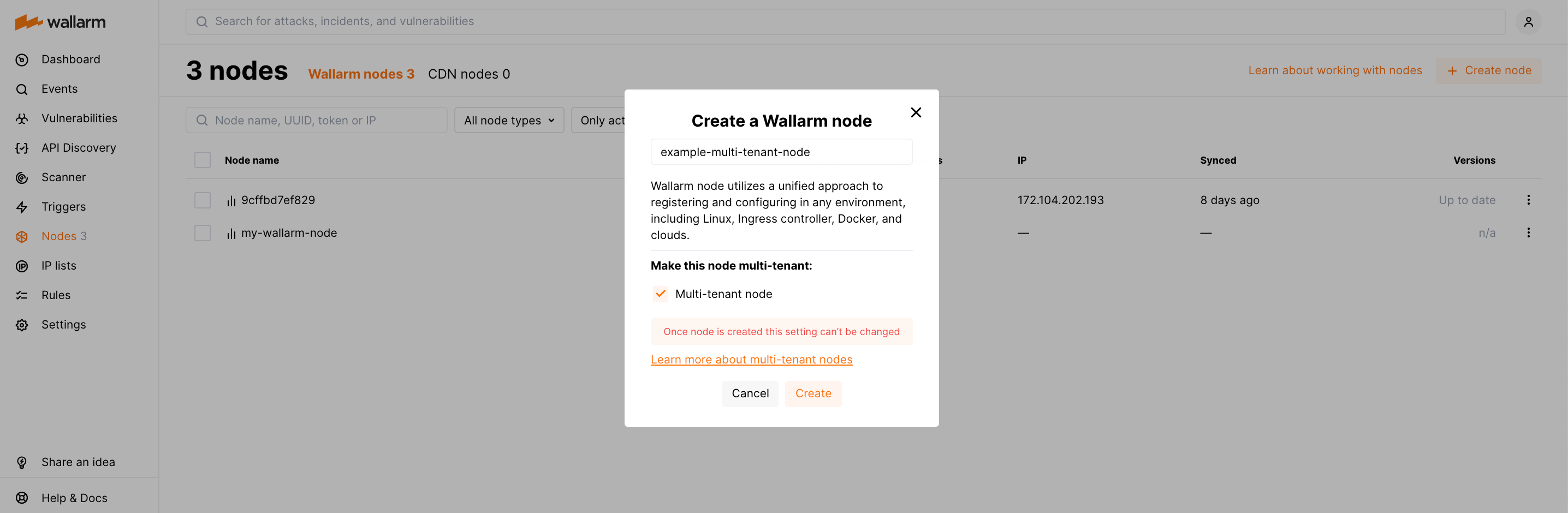The height and width of the screenshot is (513, 1568).
Task: Open the kebab menu for my-wallarm-node
Action: [1529, 232]
